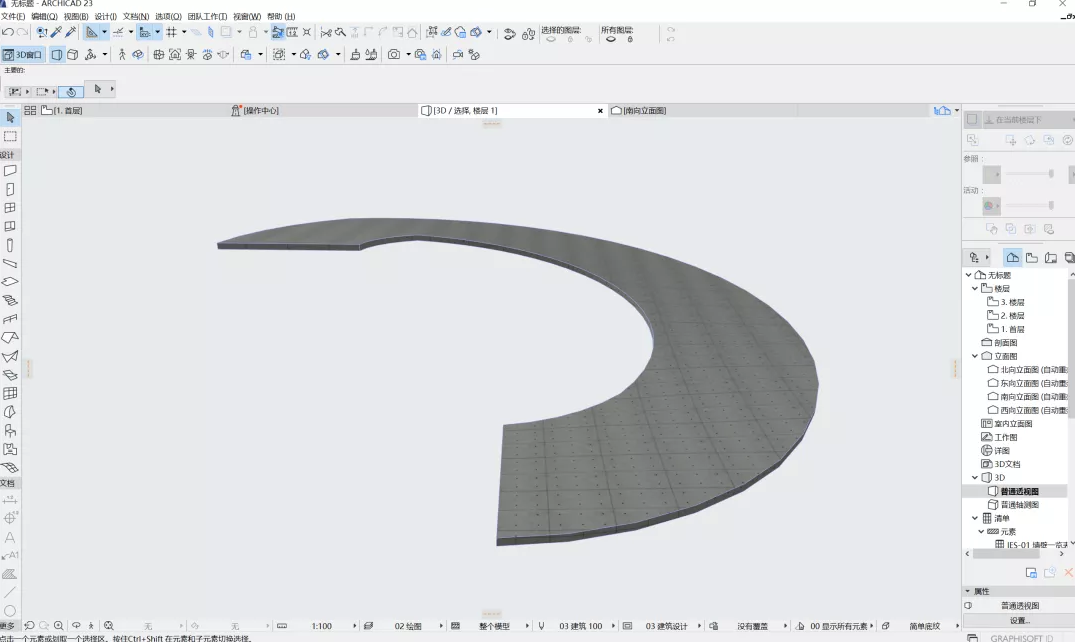1075x642 pixels.
Task: Select the Column tool in toolbox
Action: coord(10,245)
